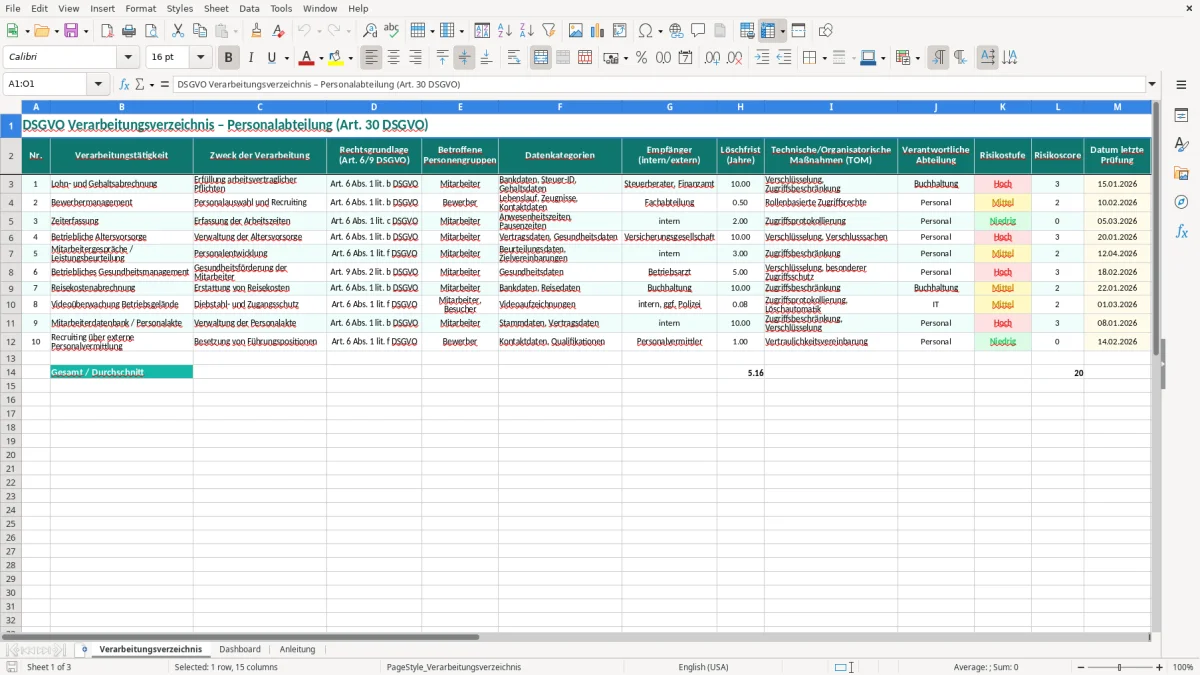This screenshot has width=1200, height=675.
Task: Click the formula input line
Action: click(660, 84)
